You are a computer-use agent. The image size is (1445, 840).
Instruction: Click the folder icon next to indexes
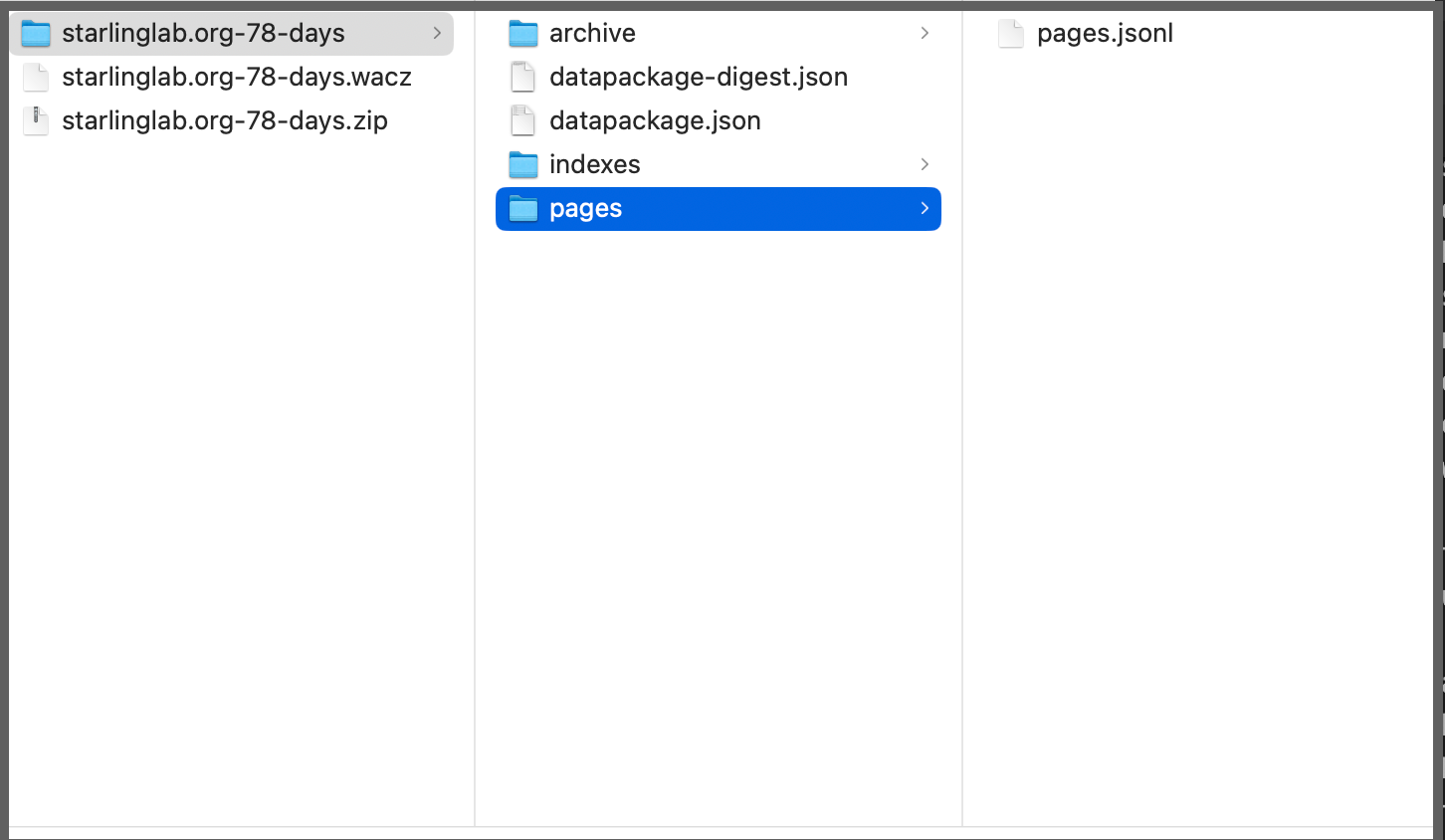(522, 164)
